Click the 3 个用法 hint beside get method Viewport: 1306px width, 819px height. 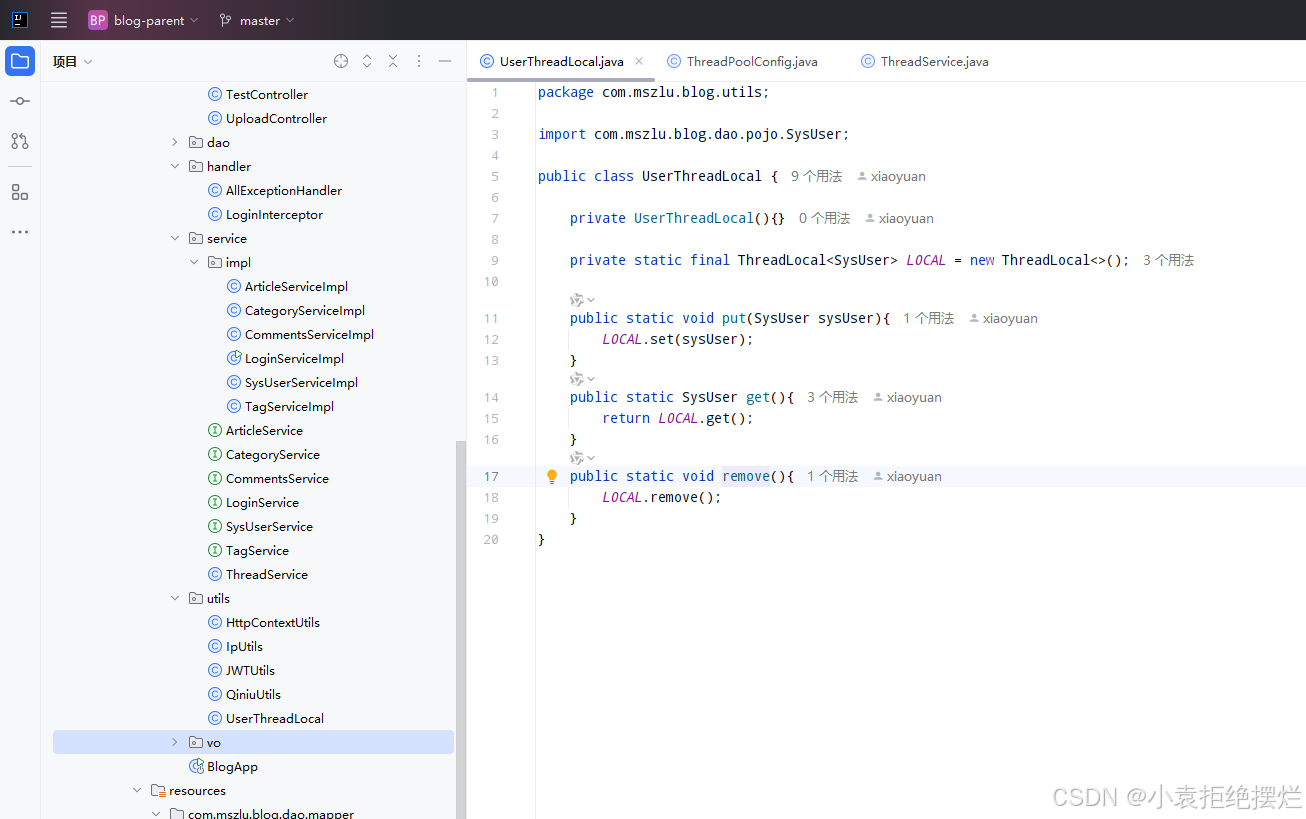(x=832, y=397)
